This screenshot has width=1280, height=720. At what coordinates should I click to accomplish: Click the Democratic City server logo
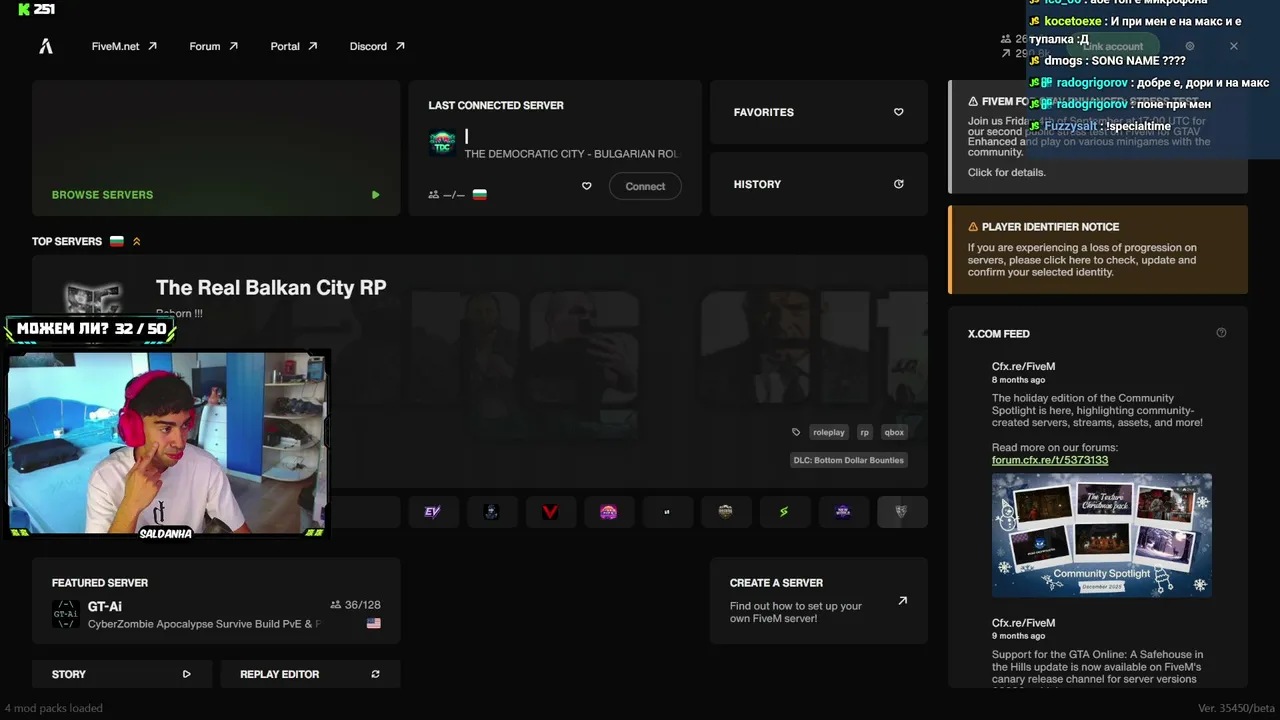tap(442, 143)
